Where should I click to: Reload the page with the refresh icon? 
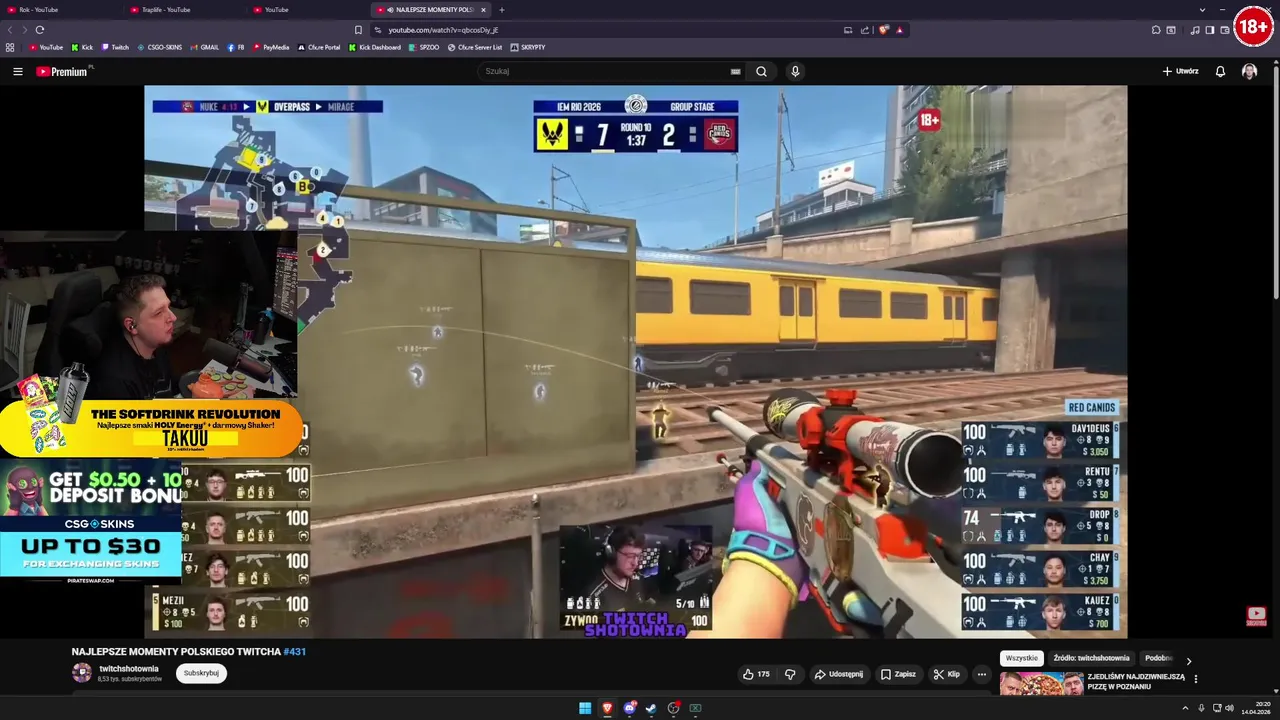[40, 30]
